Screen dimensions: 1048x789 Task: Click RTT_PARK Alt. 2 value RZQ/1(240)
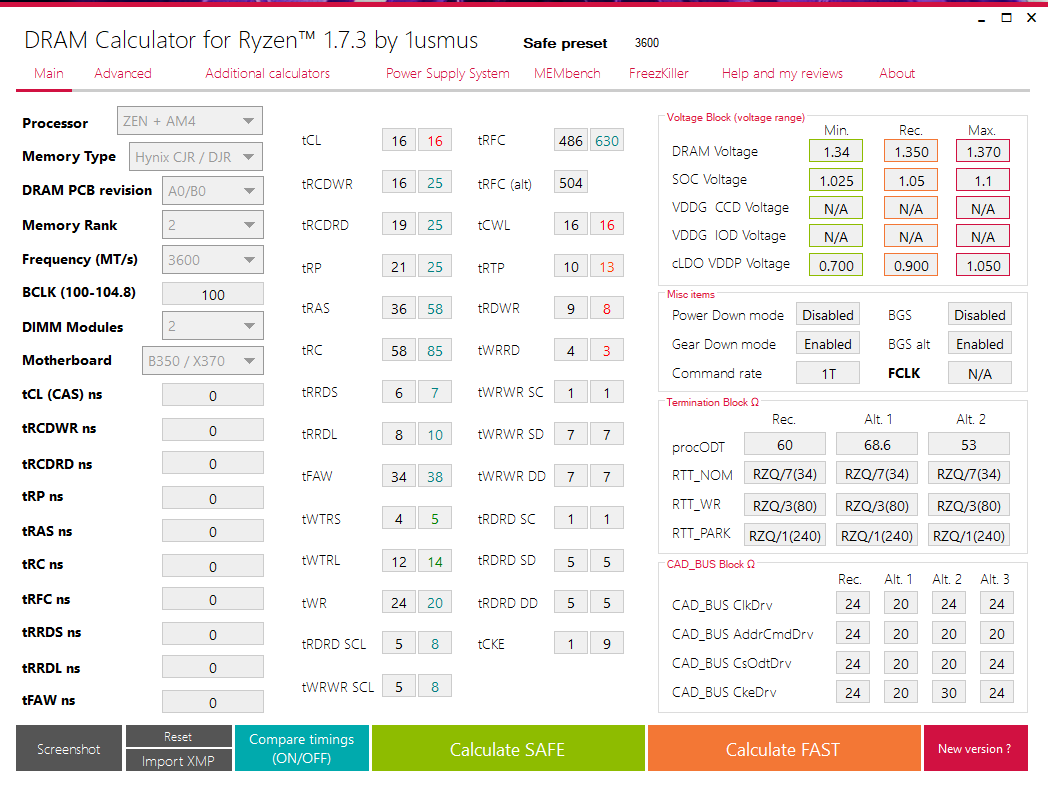tap(968, 535)
